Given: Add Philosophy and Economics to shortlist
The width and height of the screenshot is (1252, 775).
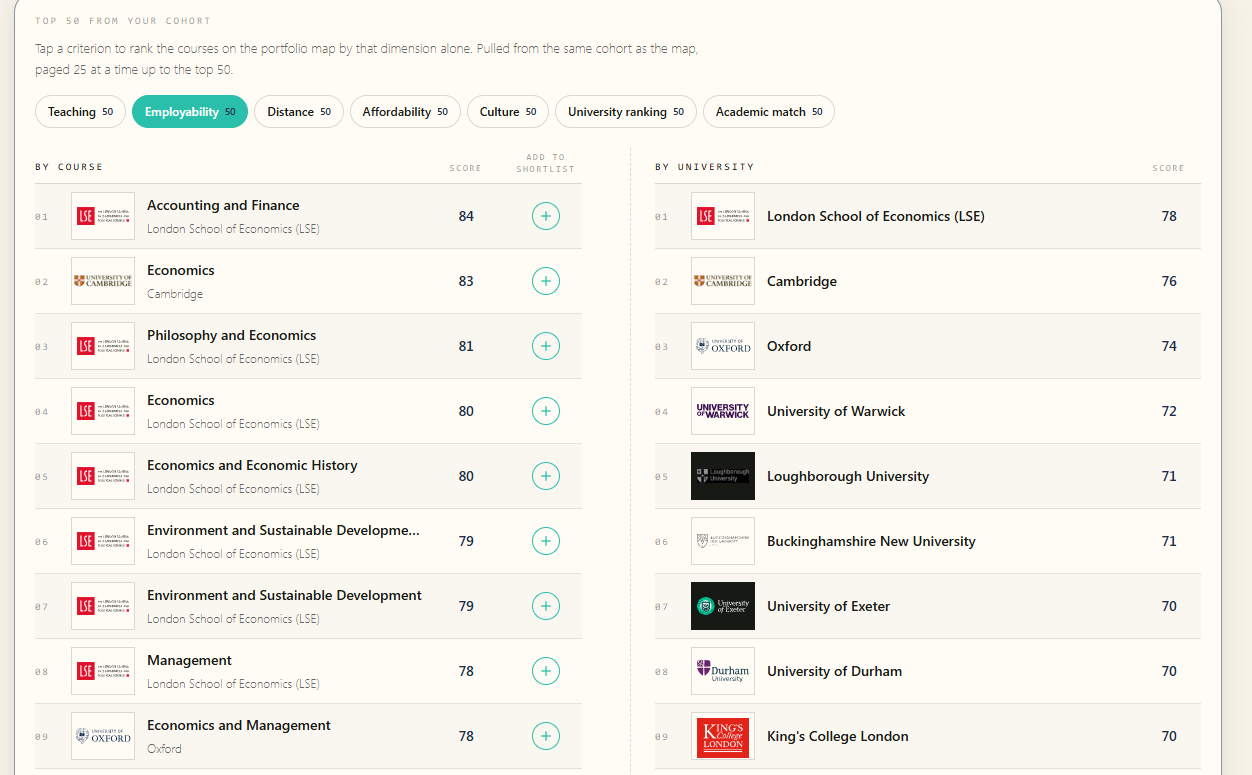Looking at the screenshot, I should (545, 346).
